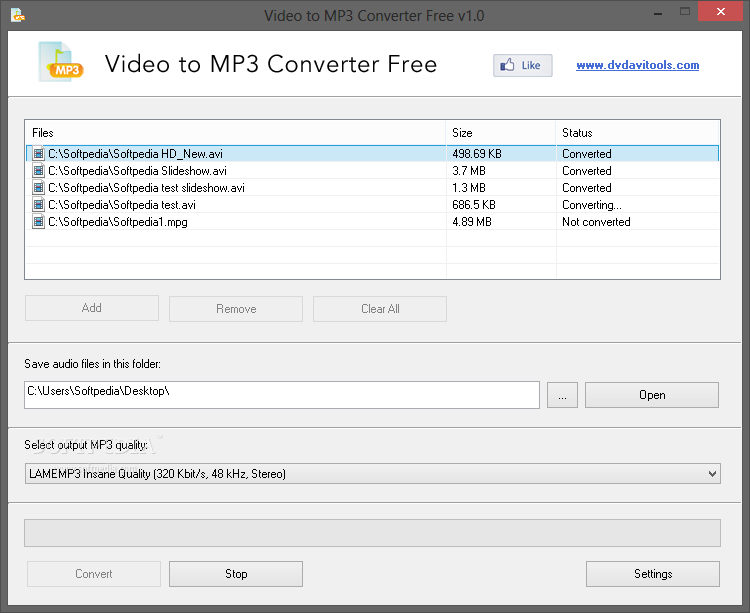Click the Clear All button

click(x=380, y=309)
